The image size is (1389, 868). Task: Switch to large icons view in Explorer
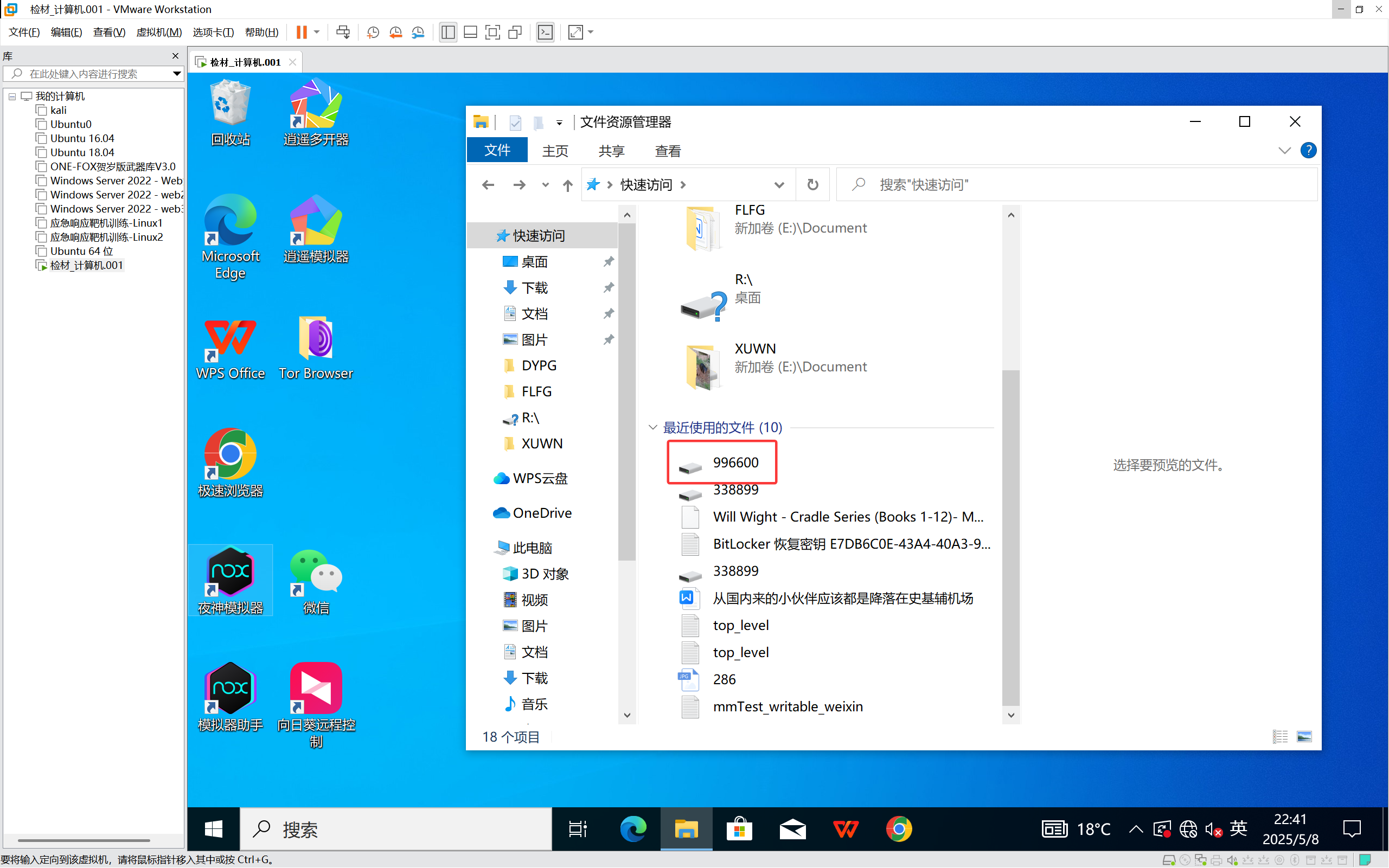(1304, 737)
